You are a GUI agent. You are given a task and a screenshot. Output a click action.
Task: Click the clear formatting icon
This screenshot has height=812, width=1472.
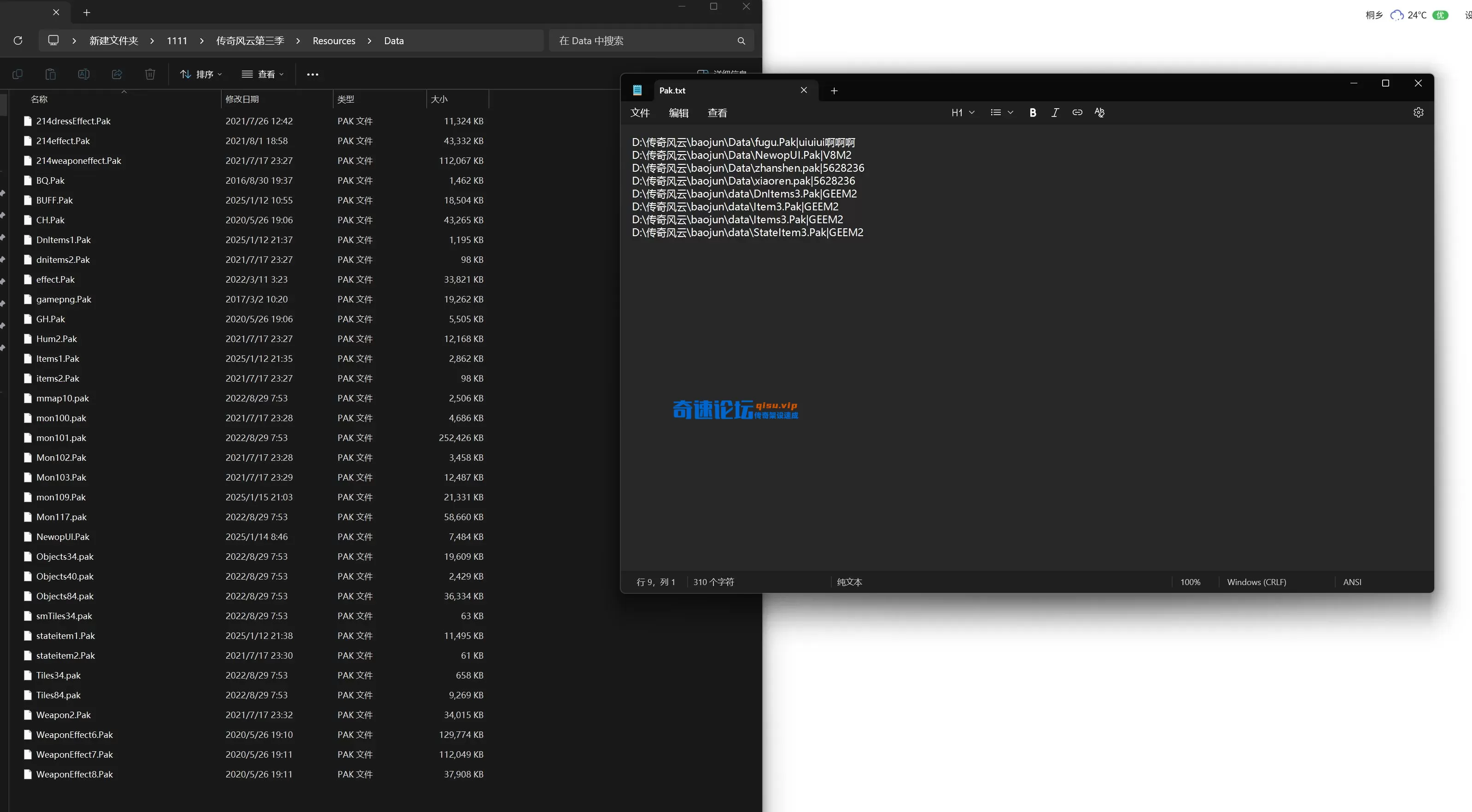coord(1099,112)
